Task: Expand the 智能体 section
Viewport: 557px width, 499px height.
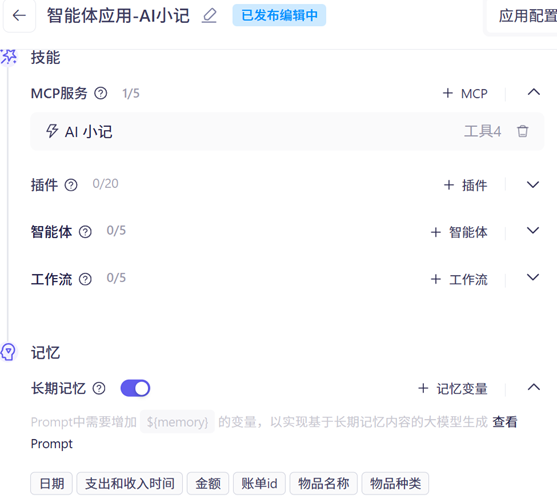Action: click(533, 230)
